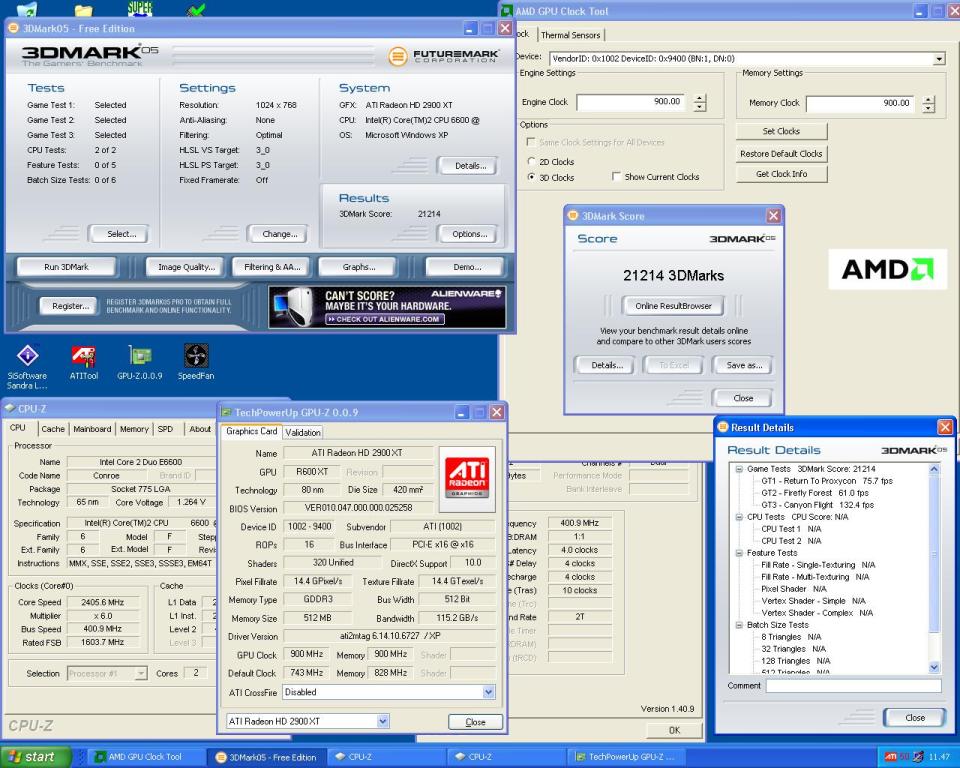This screenshot has width=960, height=768.
Task: Open the ATI CrossFire dropdown in GPU-Z
Action: coord(489,692)
